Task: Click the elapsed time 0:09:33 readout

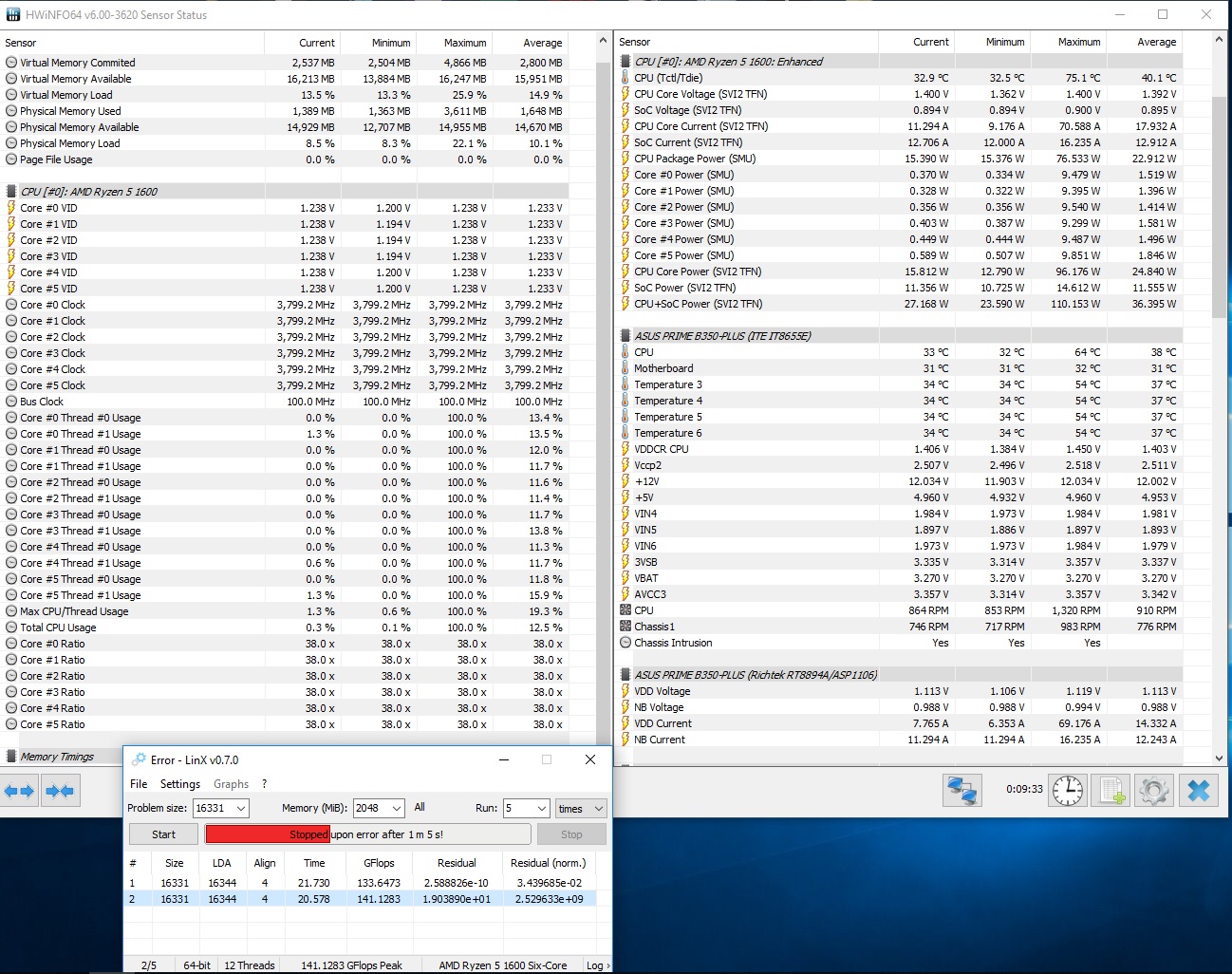Action: (1024, 789)
